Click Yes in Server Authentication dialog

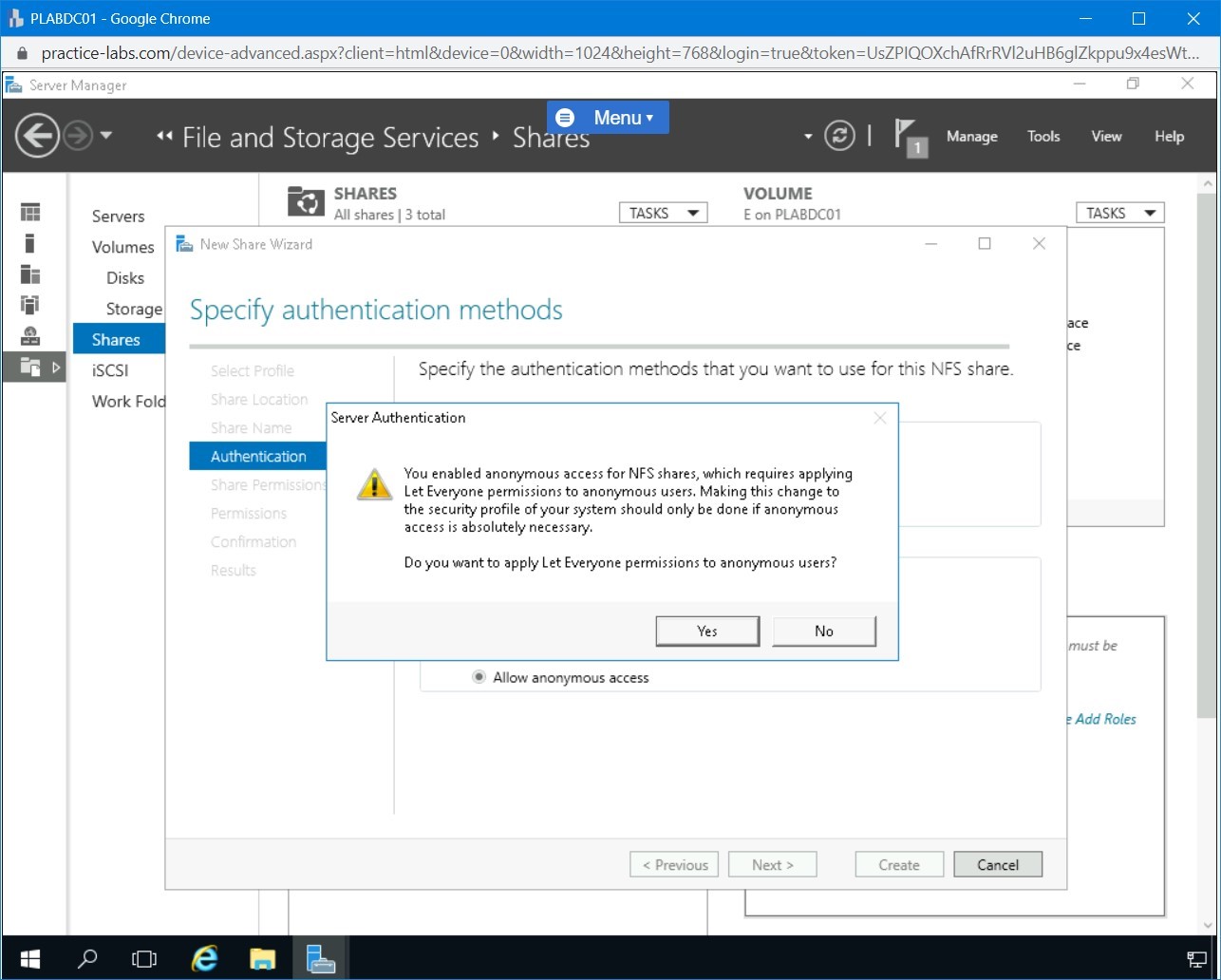coord(707,631)
